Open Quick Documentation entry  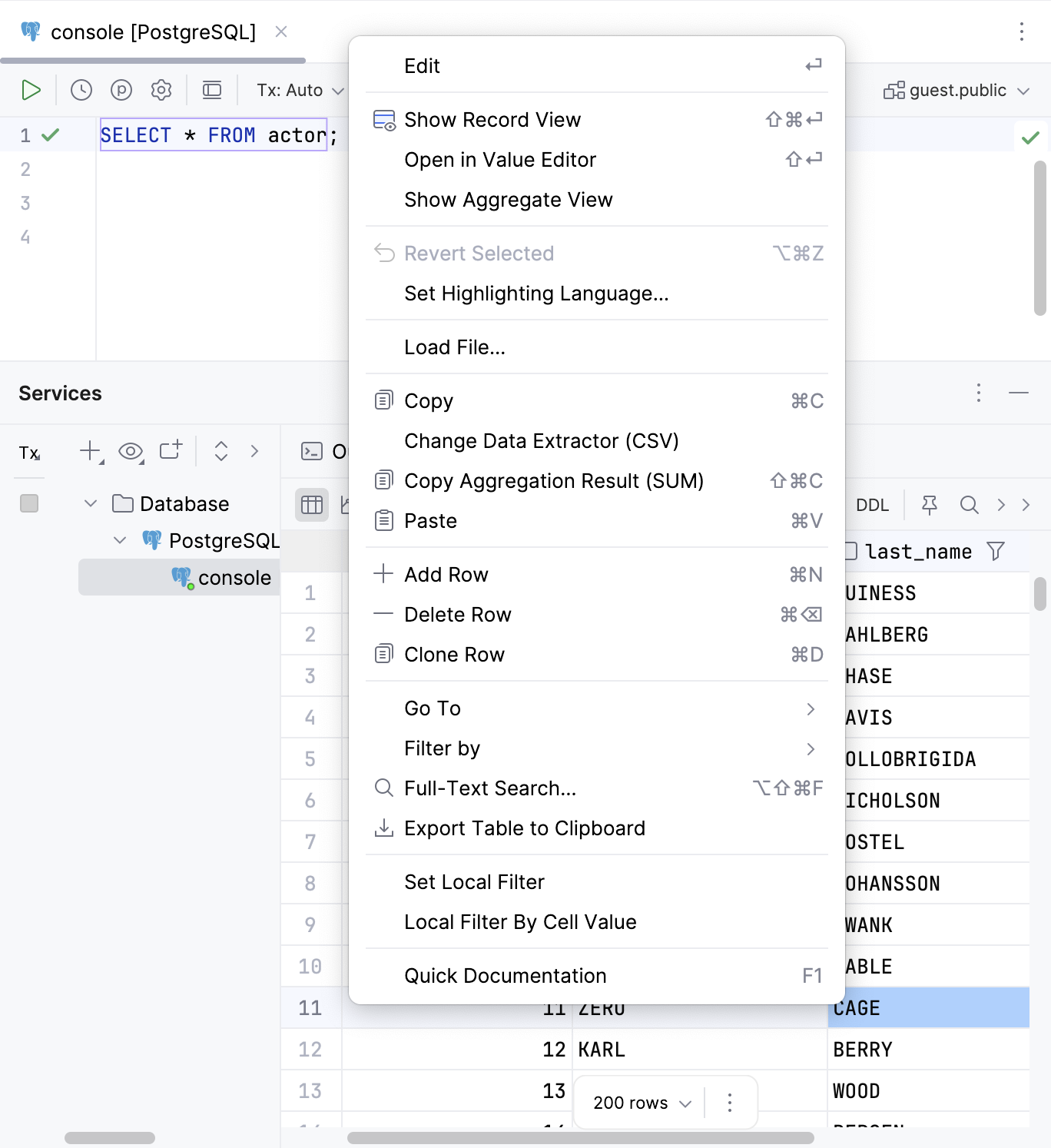[x=505, y=976]
